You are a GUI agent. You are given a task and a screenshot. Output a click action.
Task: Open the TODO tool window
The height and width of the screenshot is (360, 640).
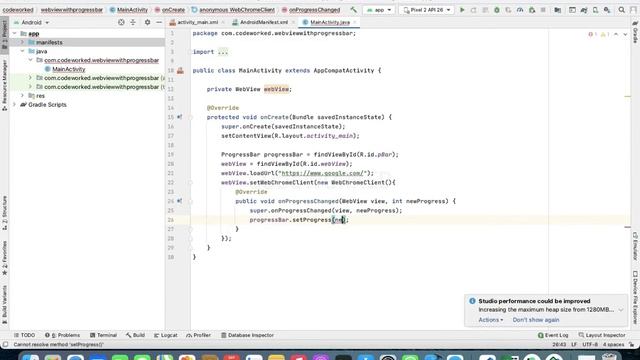pyautogui.click(x=24, y=335)
